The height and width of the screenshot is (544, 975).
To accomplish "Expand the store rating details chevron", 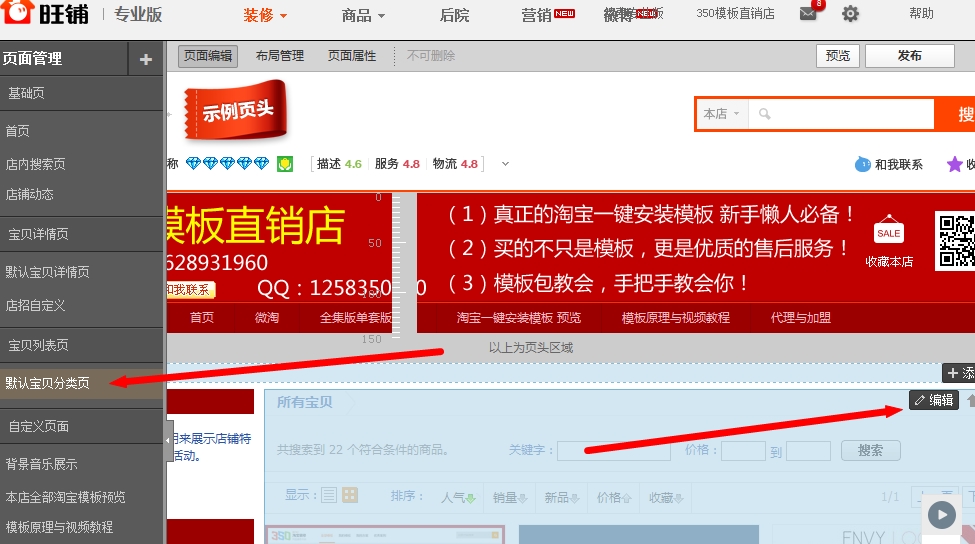I will [506, 164].
